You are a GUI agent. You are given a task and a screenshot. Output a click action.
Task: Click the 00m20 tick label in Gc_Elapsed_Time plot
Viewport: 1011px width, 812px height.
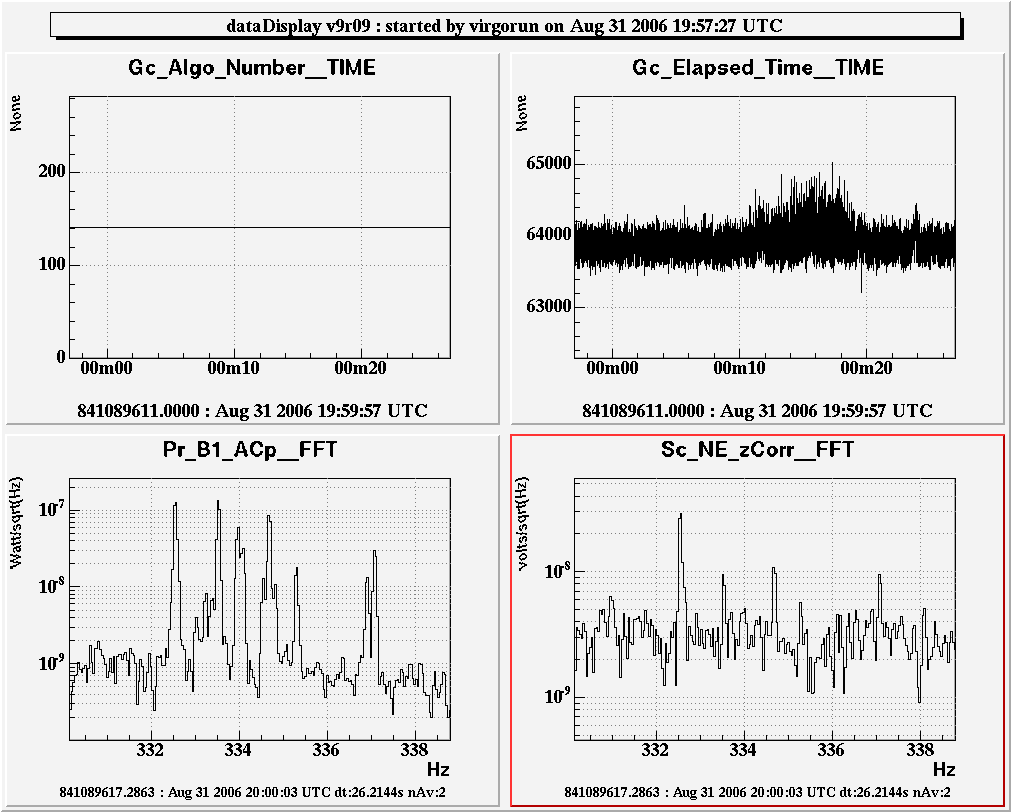(x=867, y=368)
